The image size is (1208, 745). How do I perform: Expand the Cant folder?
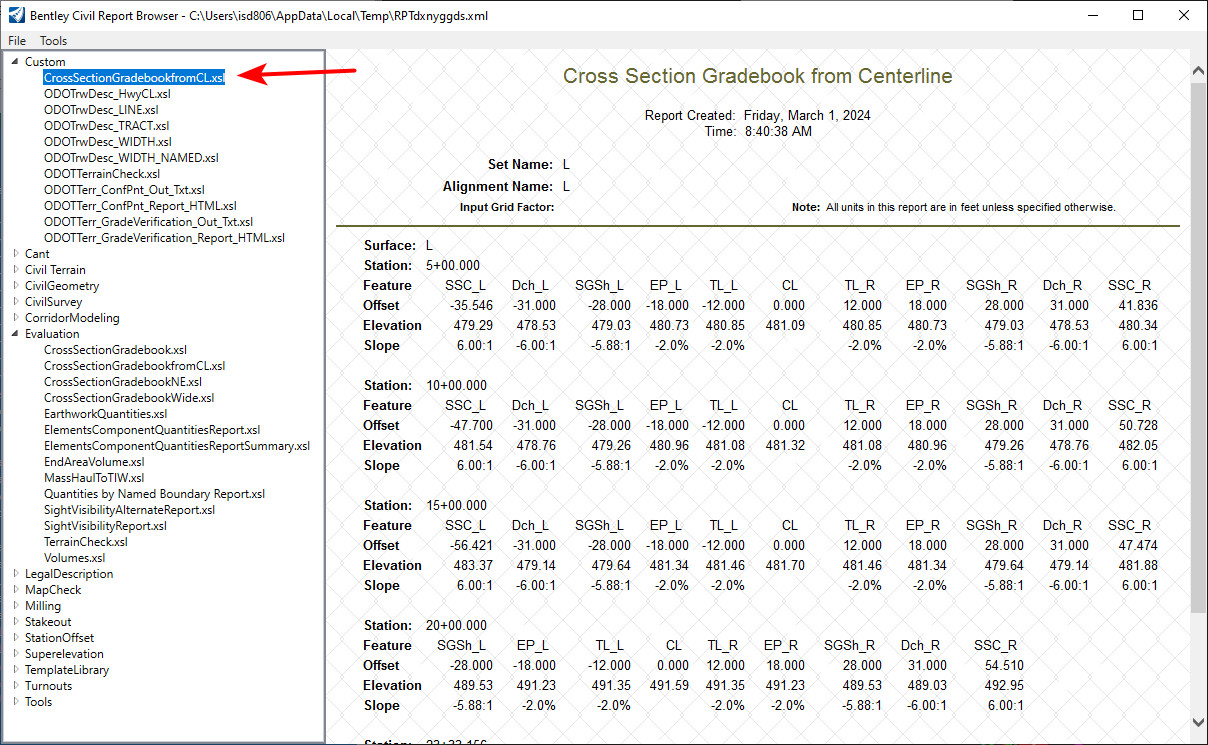coord(15,254)
